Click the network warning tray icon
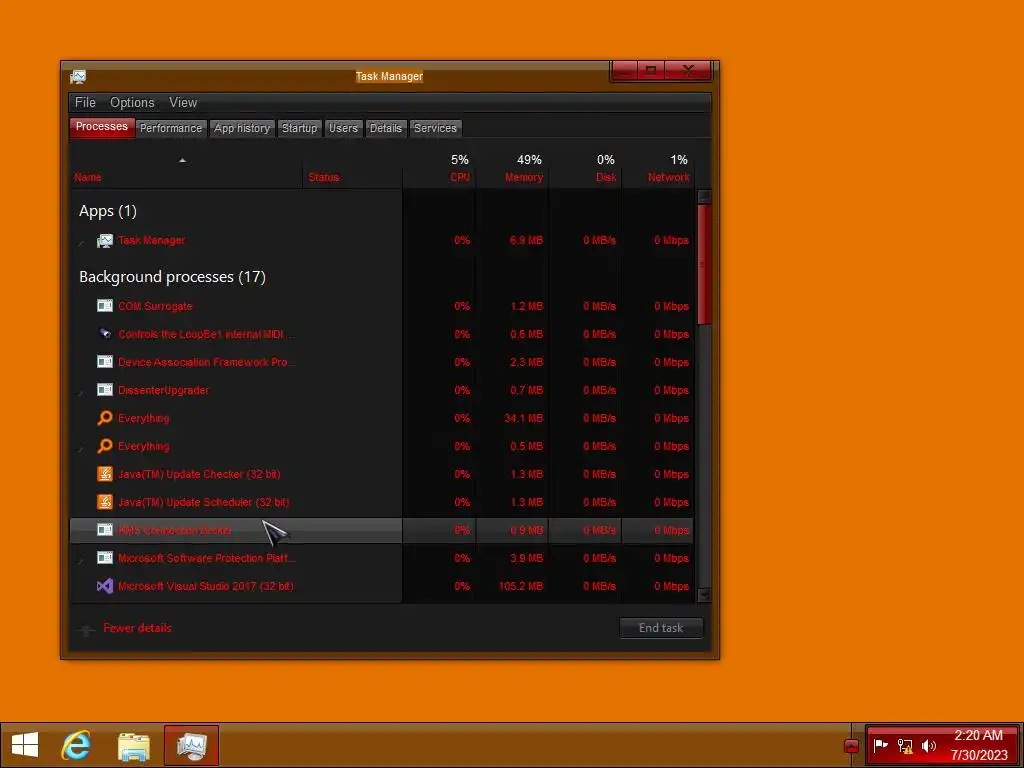The width and height of the screenshot is (1024, 768). point(904,746)
